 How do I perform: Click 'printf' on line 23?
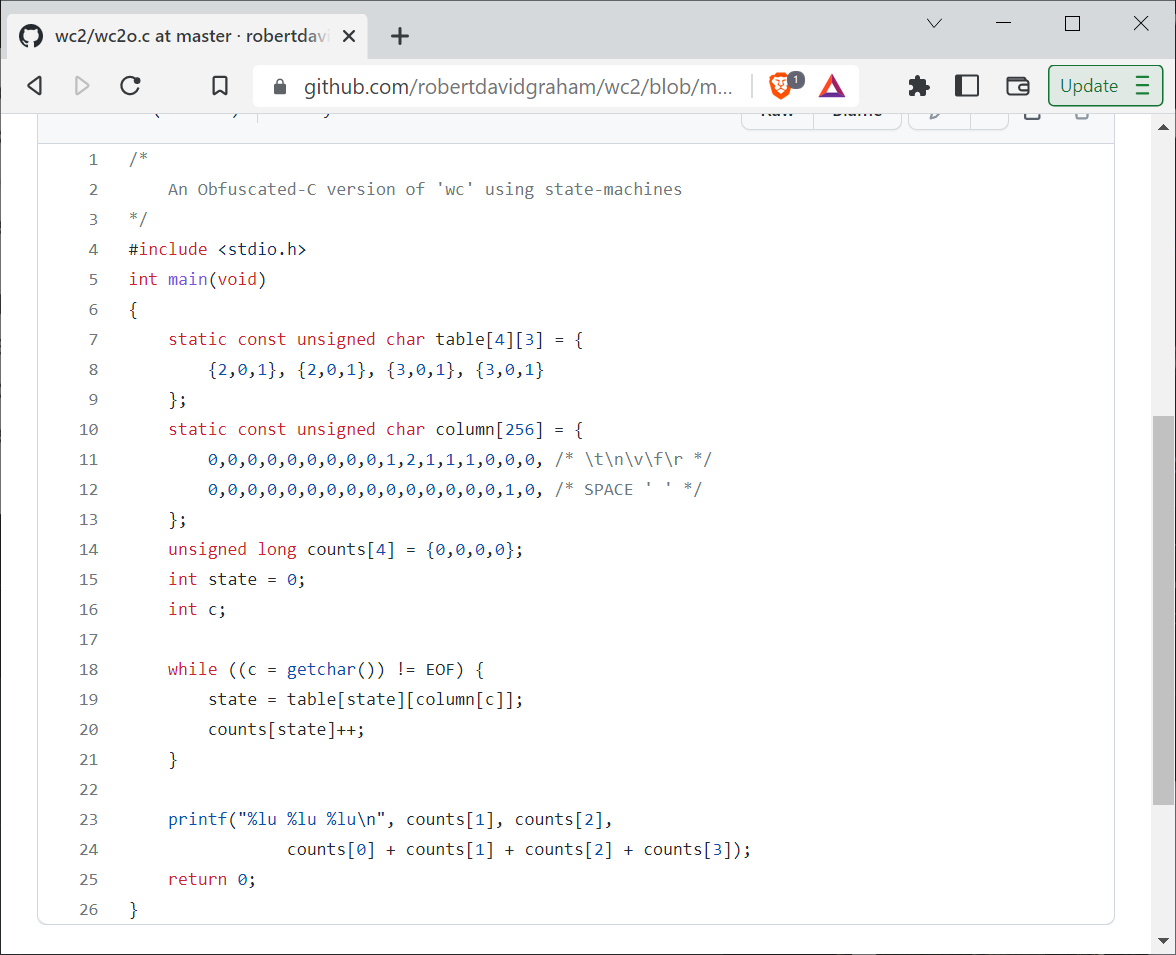(197, 819)
